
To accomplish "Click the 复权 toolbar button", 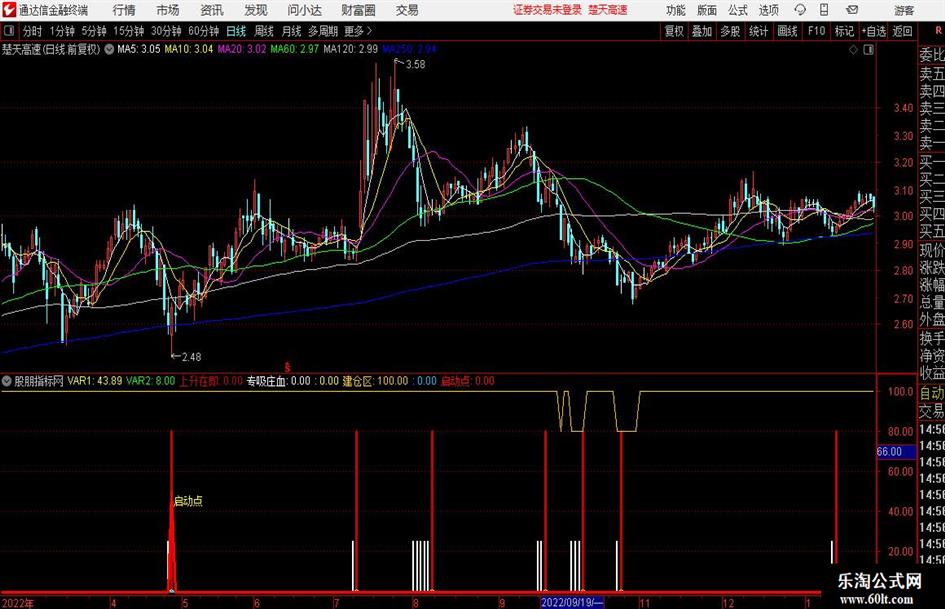I will point(674,31).
